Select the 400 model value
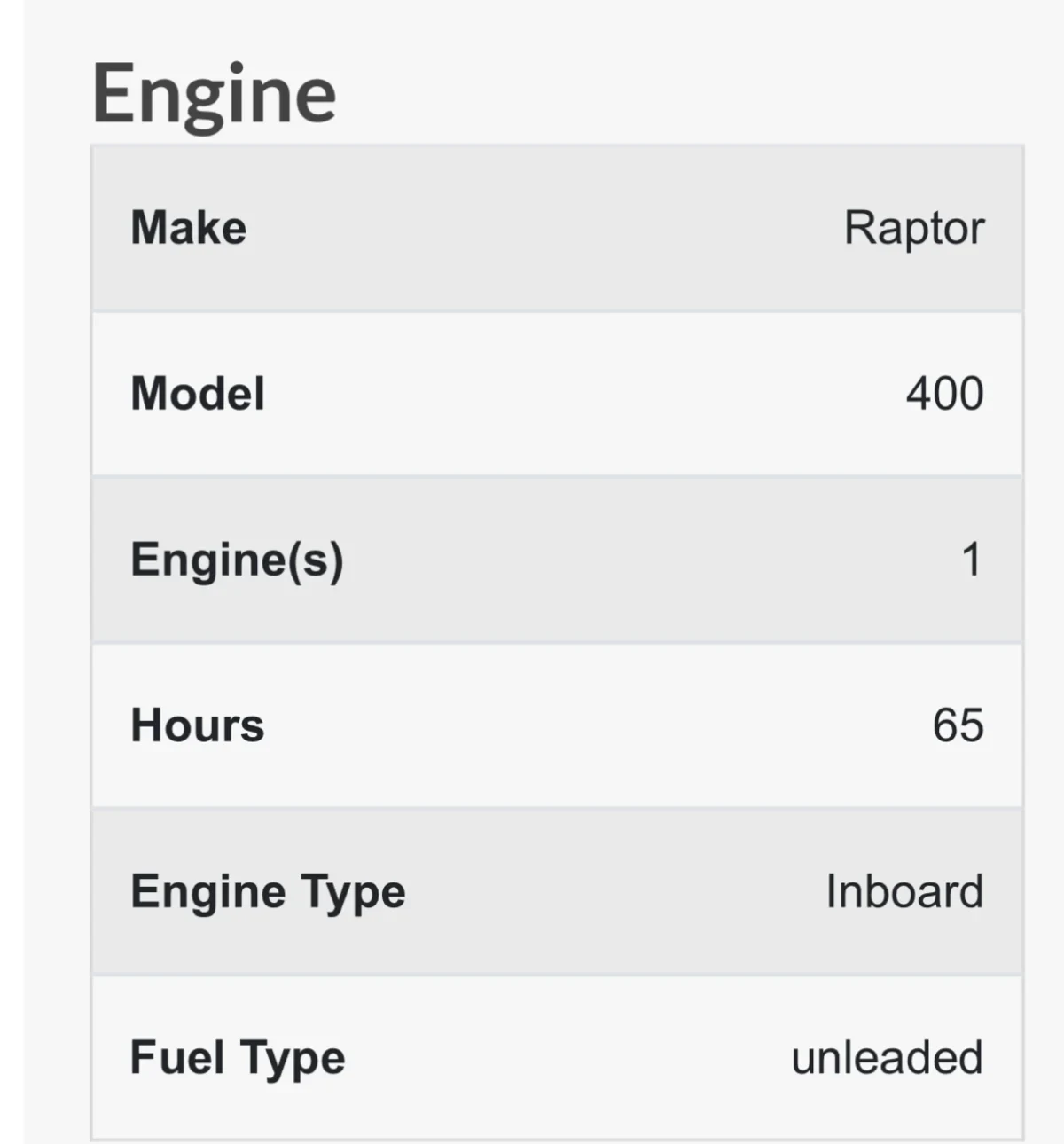 click(944, 394)
